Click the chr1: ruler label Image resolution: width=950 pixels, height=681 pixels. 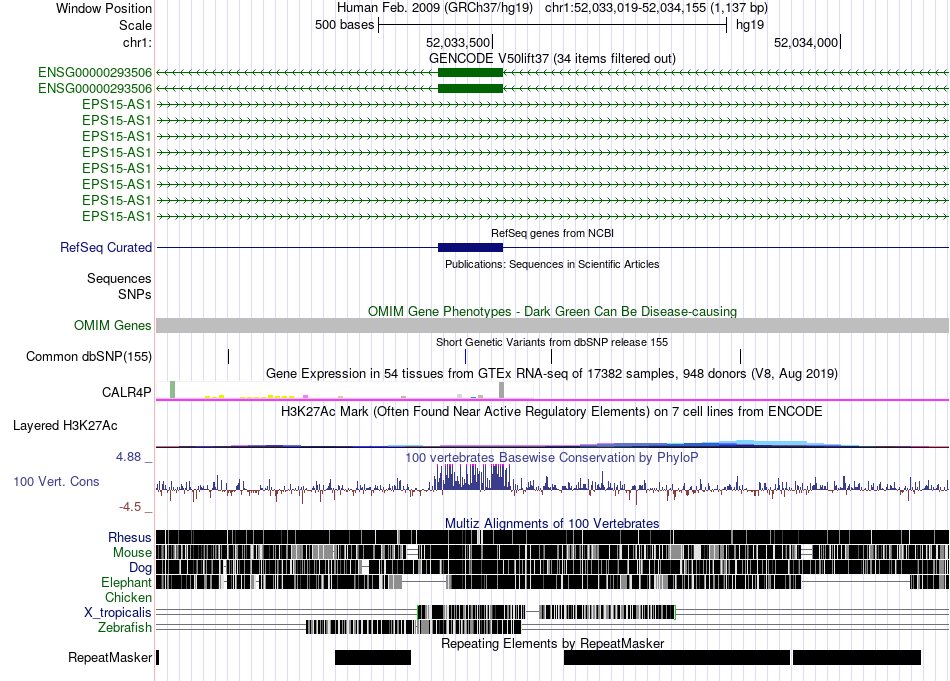pos(137,42)
